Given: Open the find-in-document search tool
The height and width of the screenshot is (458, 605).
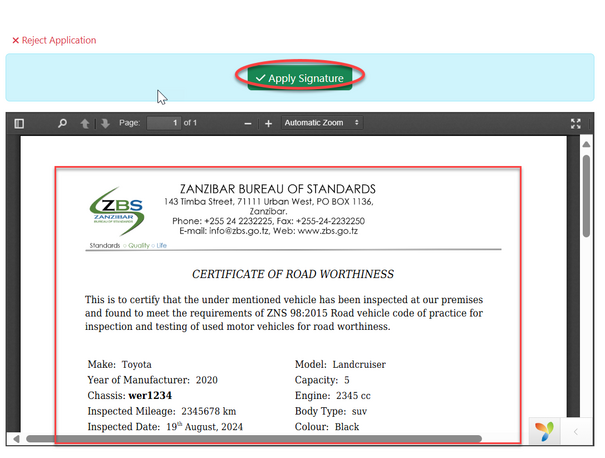Looking at the screenshot, I should click(62, 123).
